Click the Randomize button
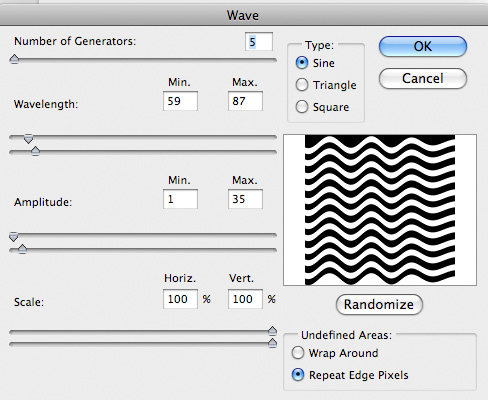The height and width of the screenshot is (400, 488). click(379, 304)
